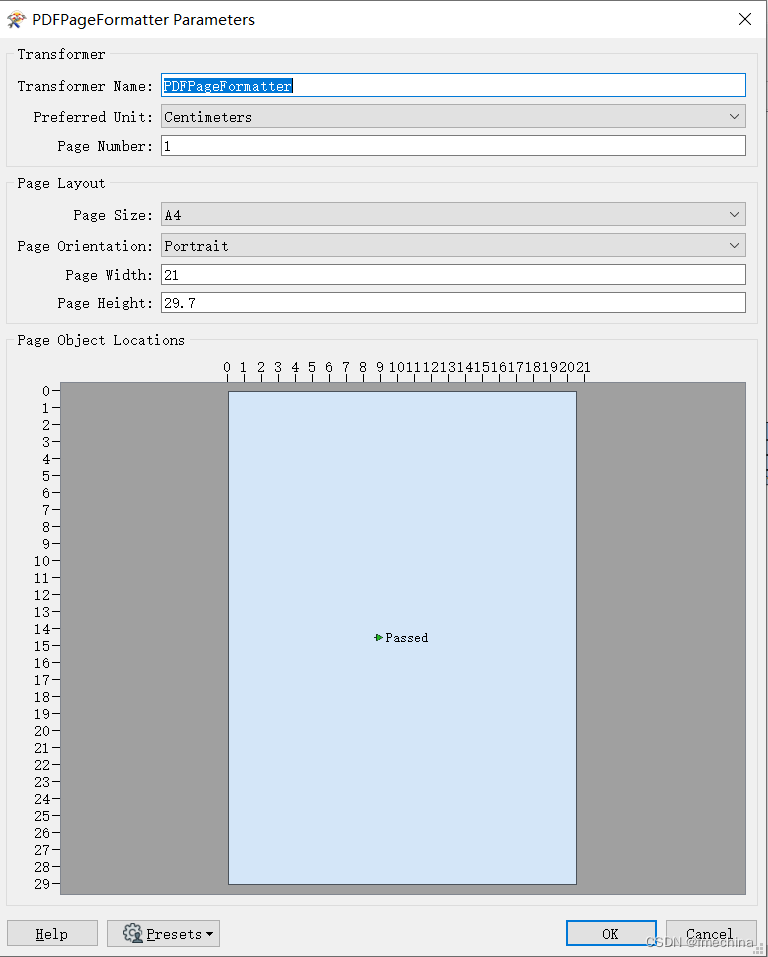Click the Page Layout group heading
Screen dimensions: 768x957
61,183
